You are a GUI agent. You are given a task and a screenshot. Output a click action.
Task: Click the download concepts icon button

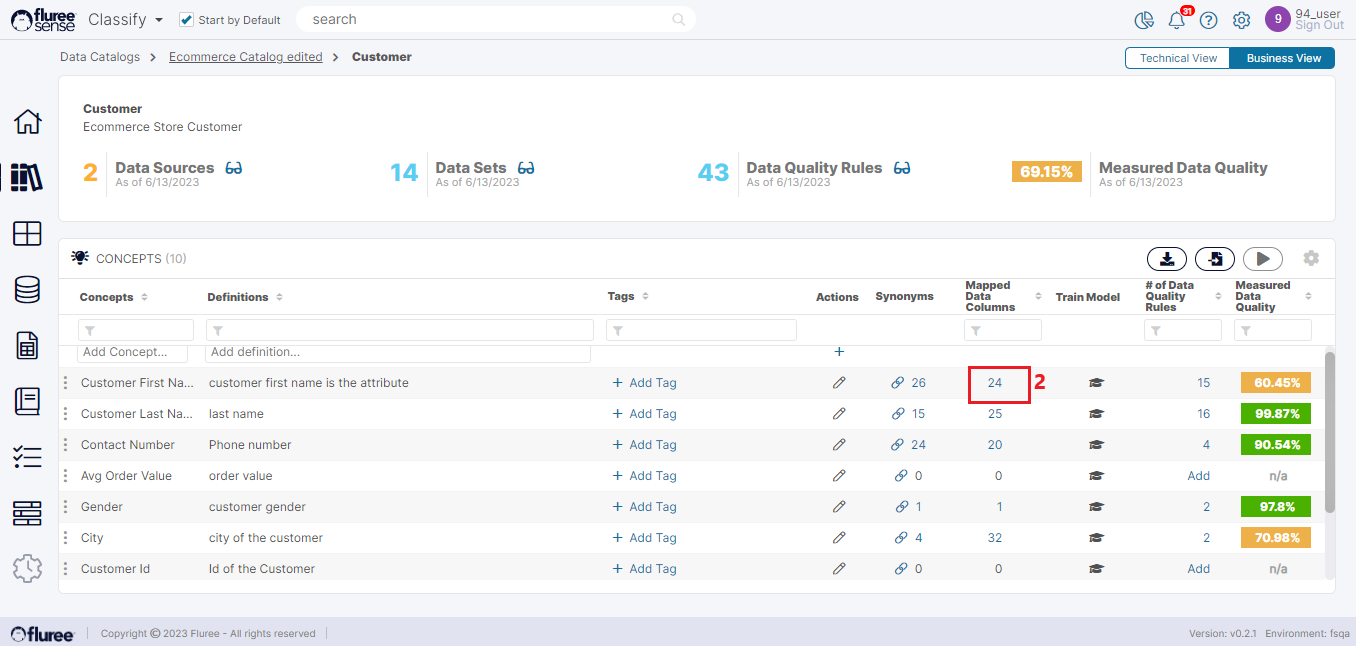pyautogui.click(x=1166, y=259)
